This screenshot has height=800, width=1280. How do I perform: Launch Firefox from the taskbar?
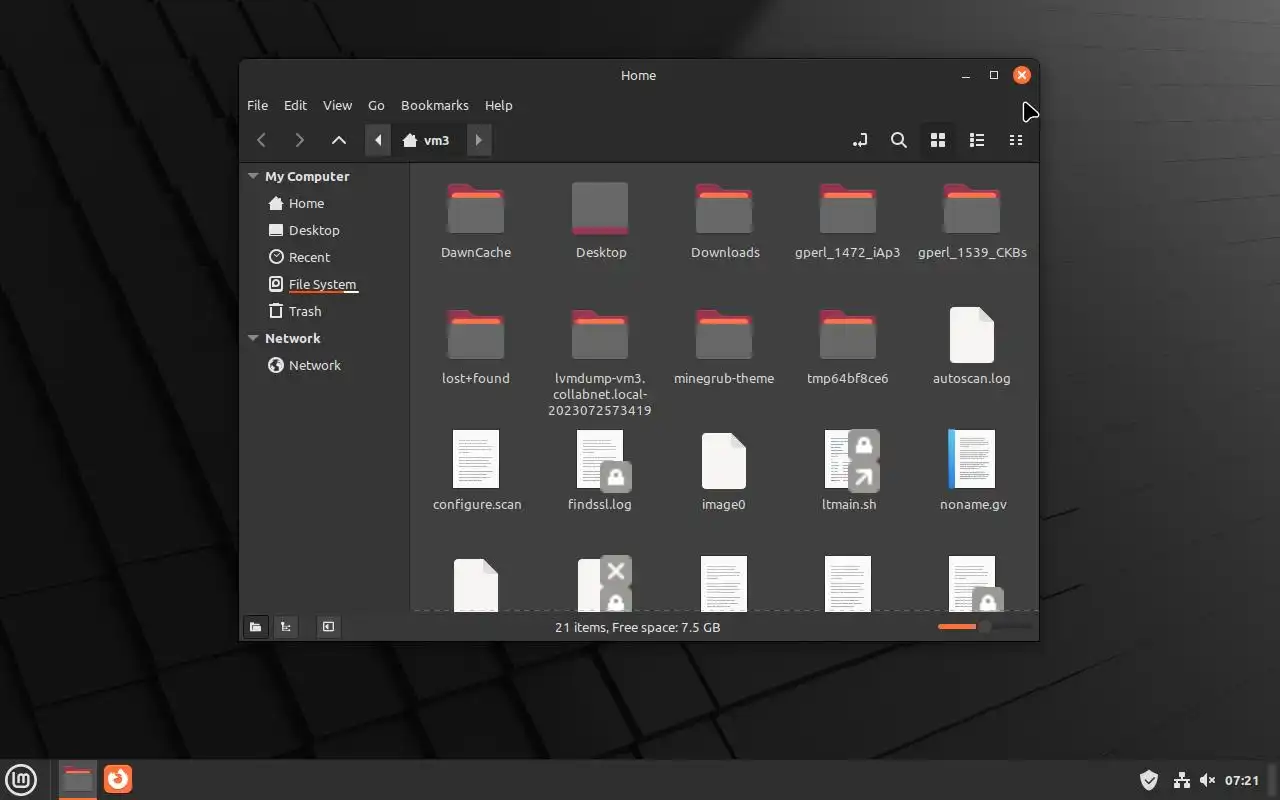118,778
